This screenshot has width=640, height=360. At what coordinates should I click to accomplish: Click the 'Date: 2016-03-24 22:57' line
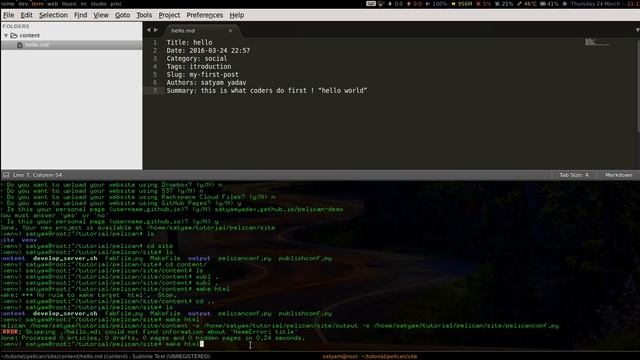208,51
